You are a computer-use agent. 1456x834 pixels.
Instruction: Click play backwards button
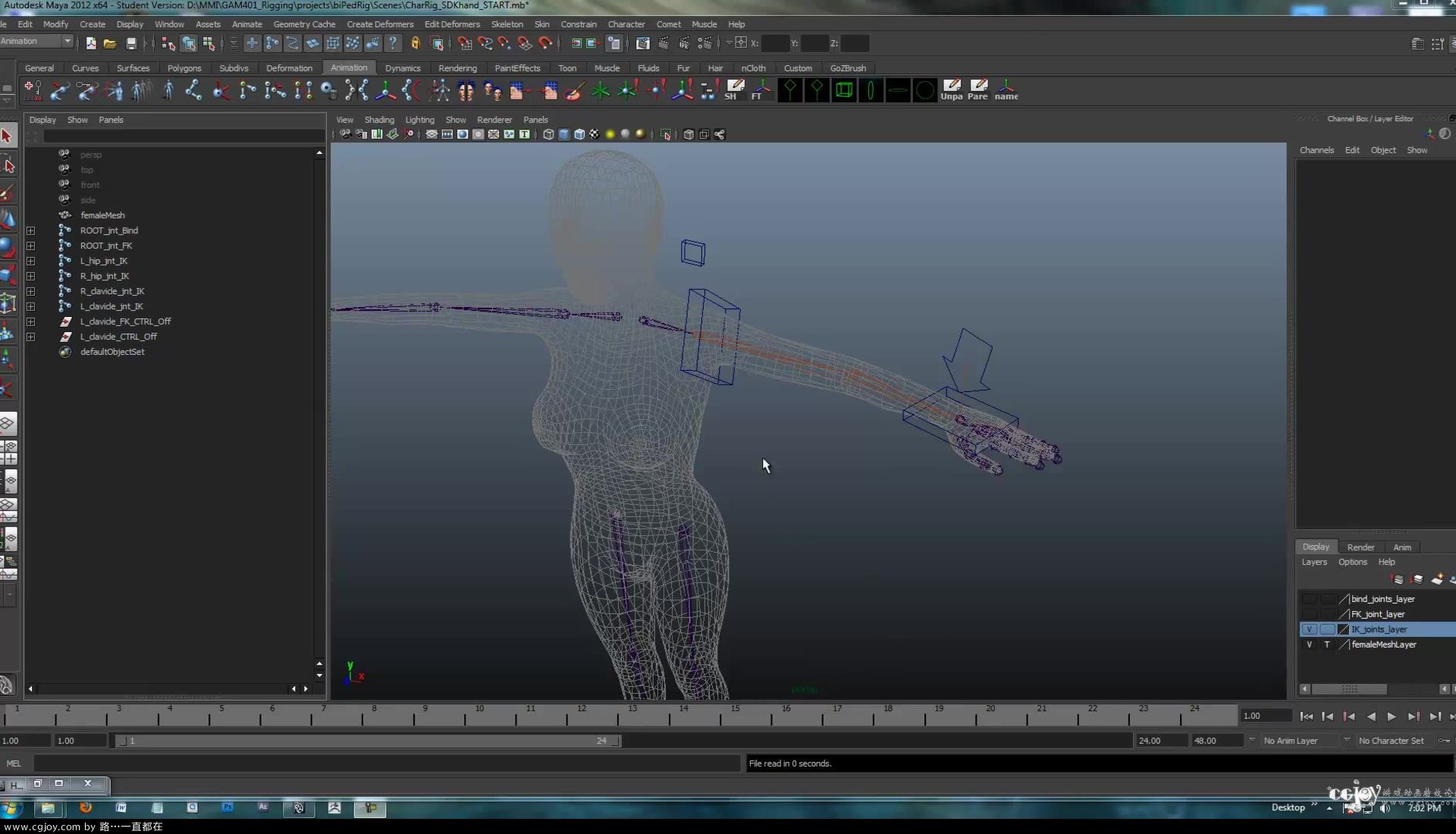point(1370,716)
